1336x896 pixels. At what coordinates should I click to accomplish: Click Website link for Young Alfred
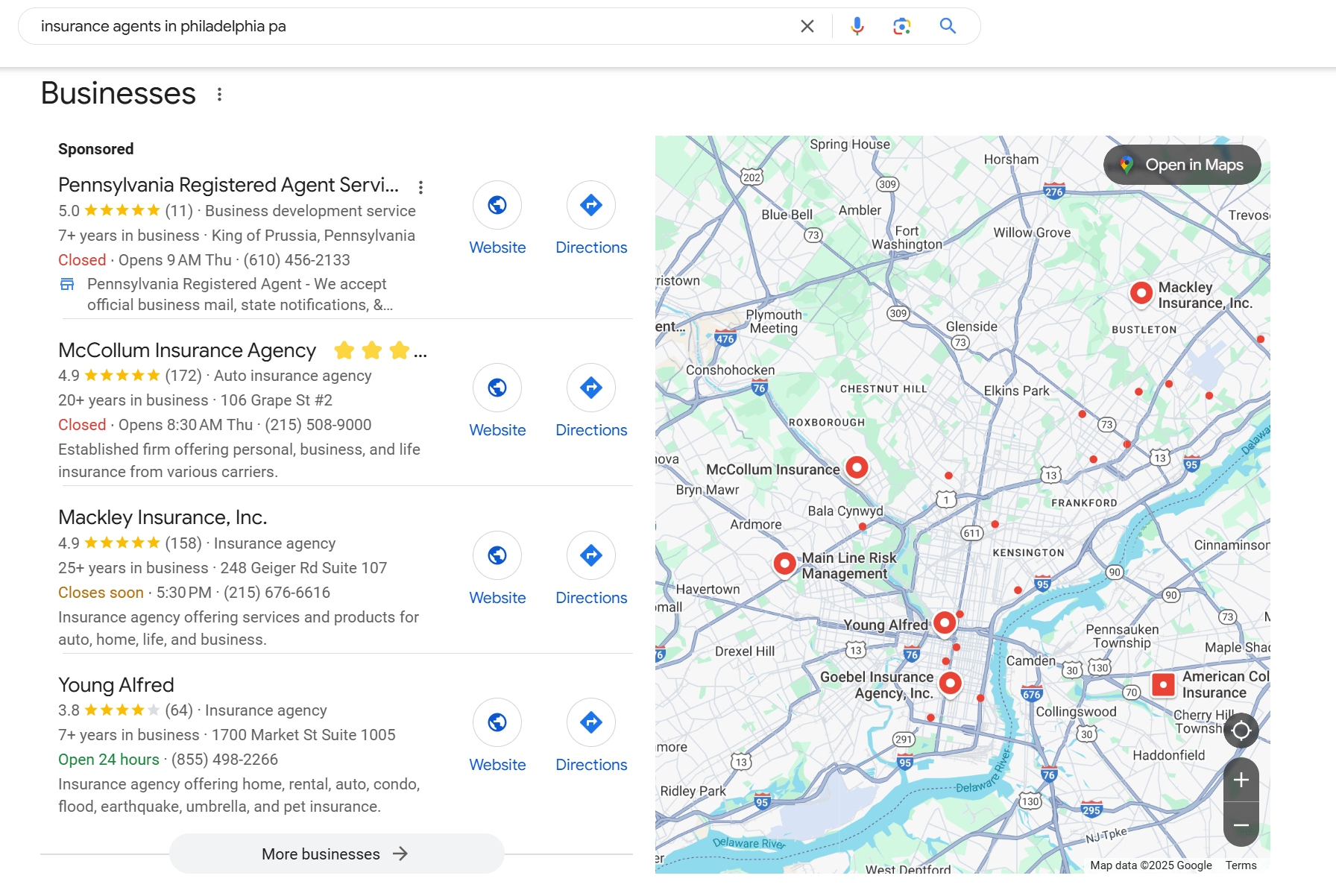pyautogui.click(x=497, y=765)
